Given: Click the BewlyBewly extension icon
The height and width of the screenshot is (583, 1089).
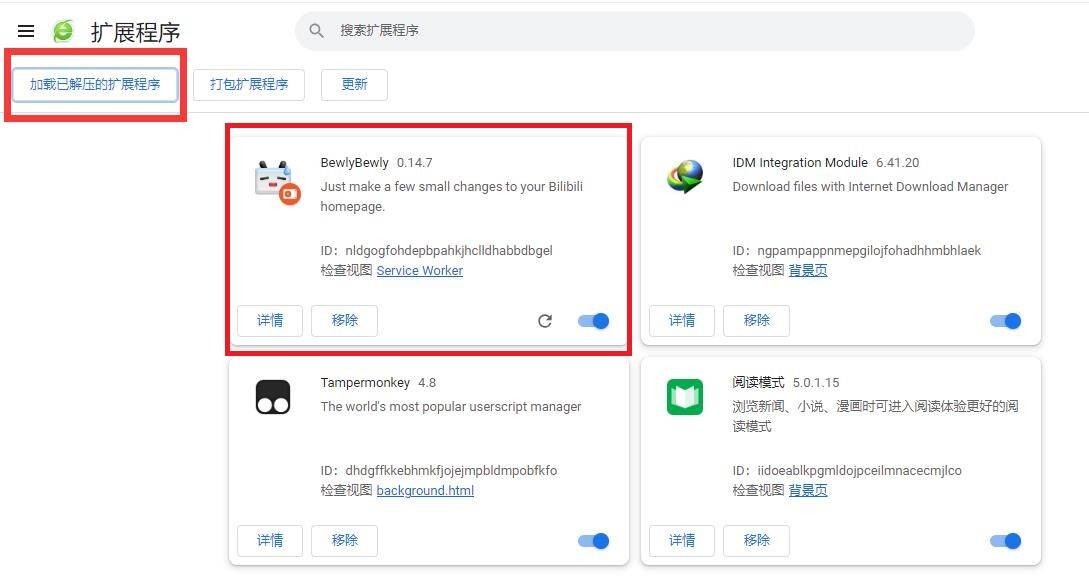Looking at the screenshot, I should pos(276,182).
